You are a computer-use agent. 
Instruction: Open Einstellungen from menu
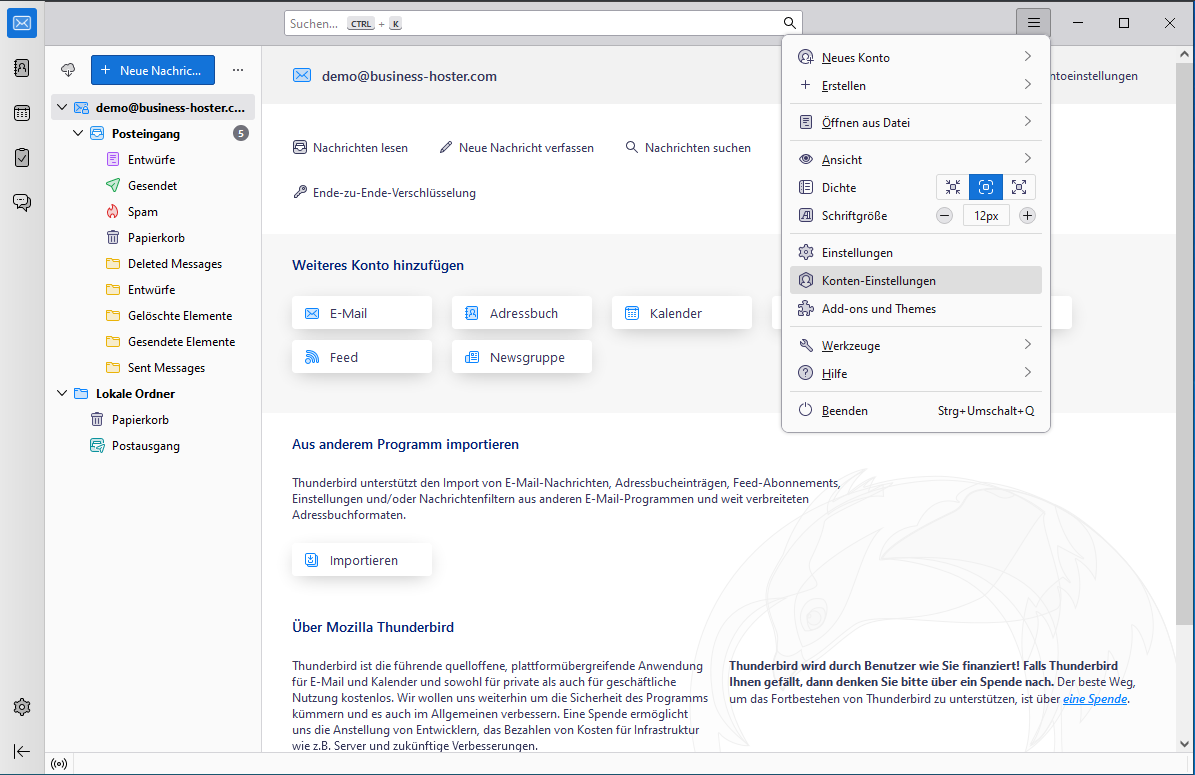pos(916,252)
